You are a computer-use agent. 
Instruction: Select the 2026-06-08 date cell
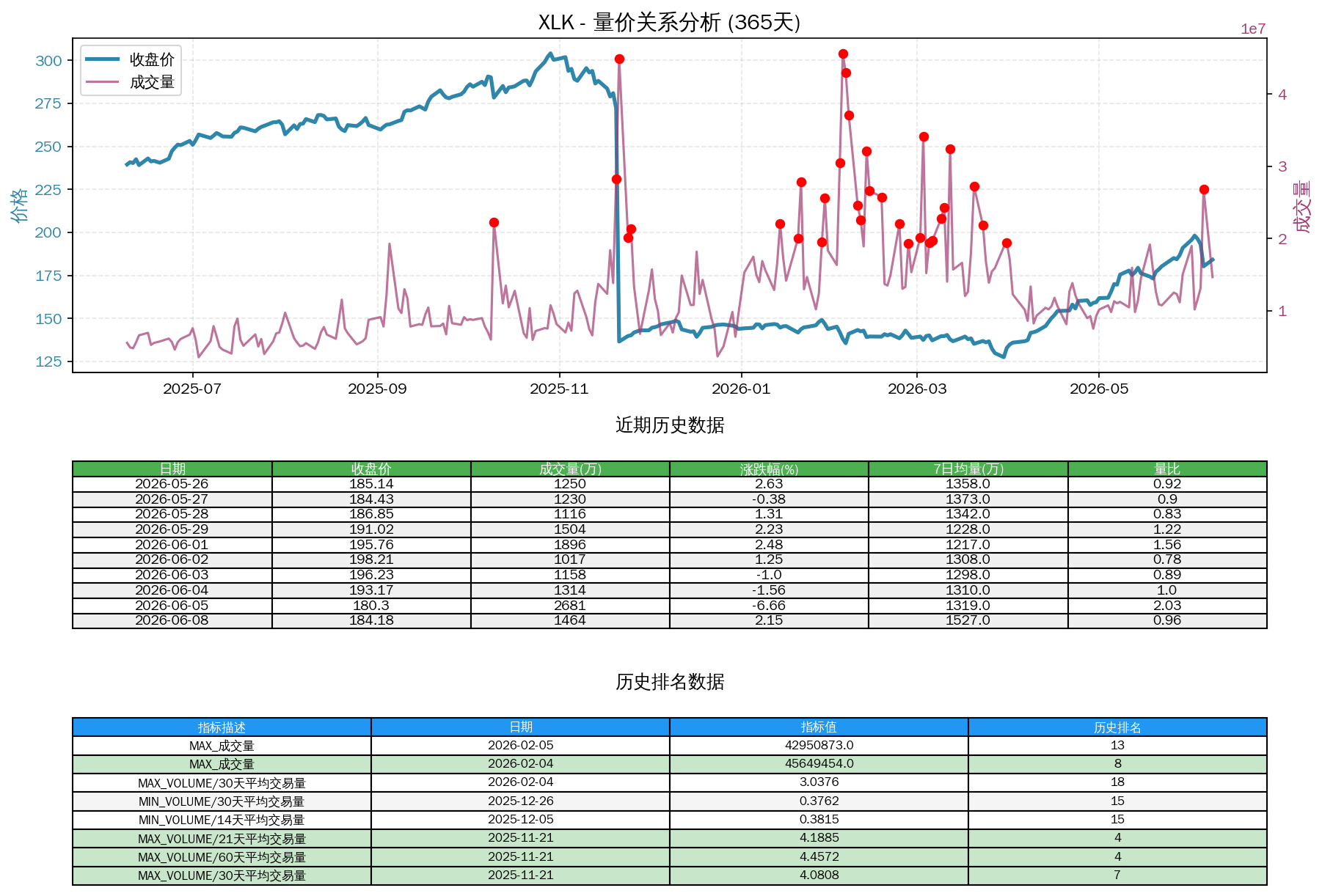coord(172,620)
